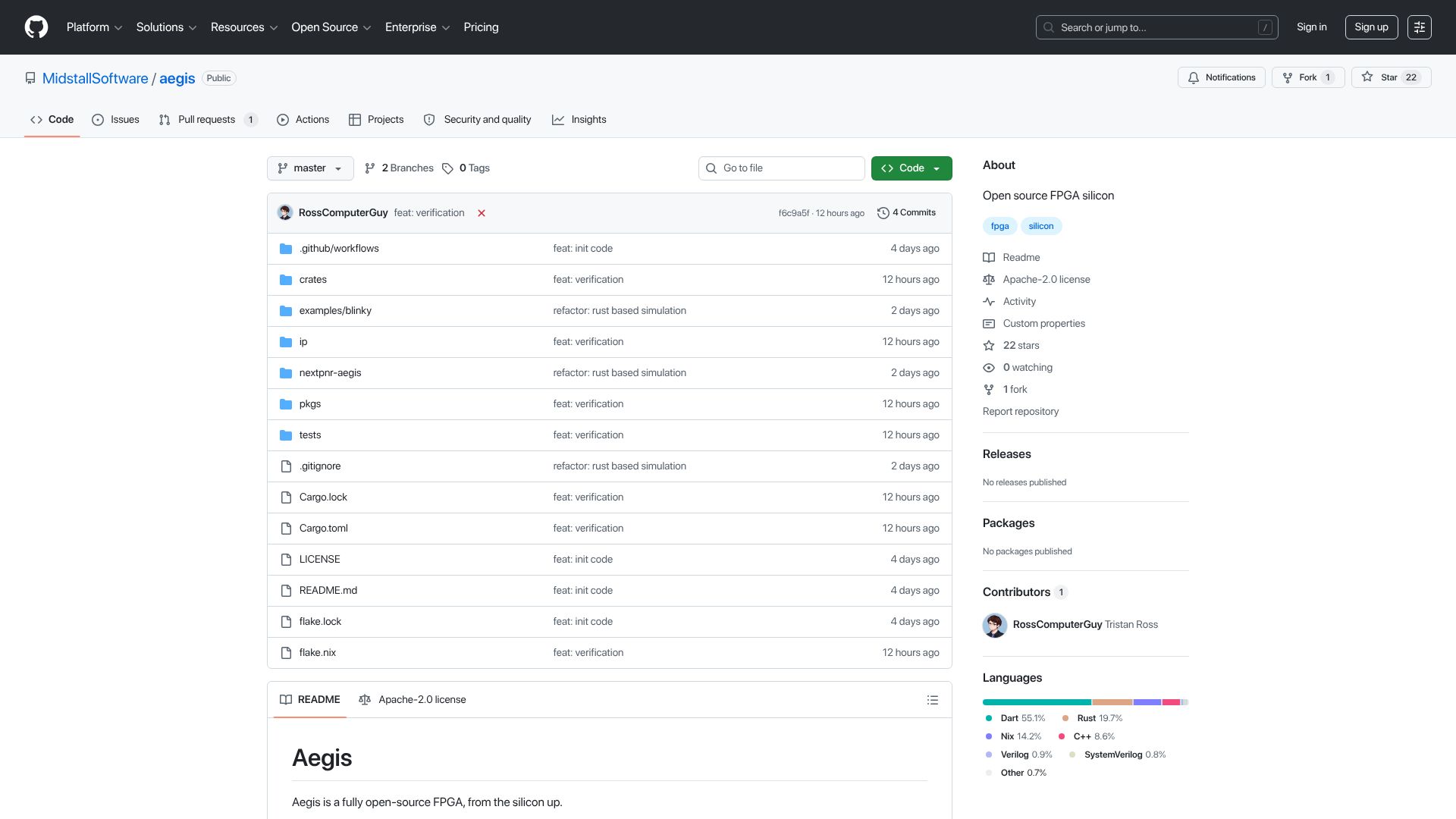Open the Projects tab

tap(376, 120)
